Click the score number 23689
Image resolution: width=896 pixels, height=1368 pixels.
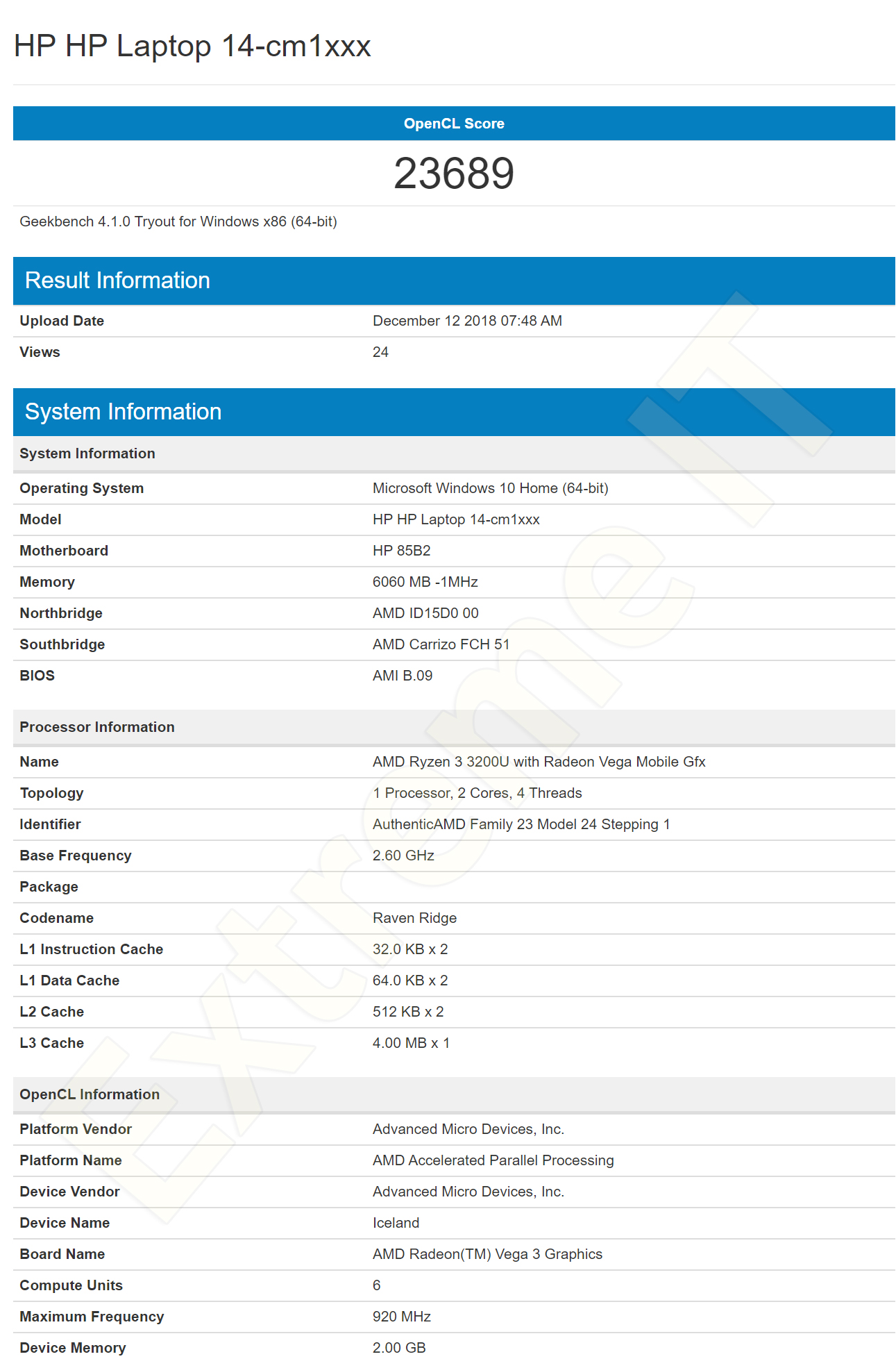point(454,173)
